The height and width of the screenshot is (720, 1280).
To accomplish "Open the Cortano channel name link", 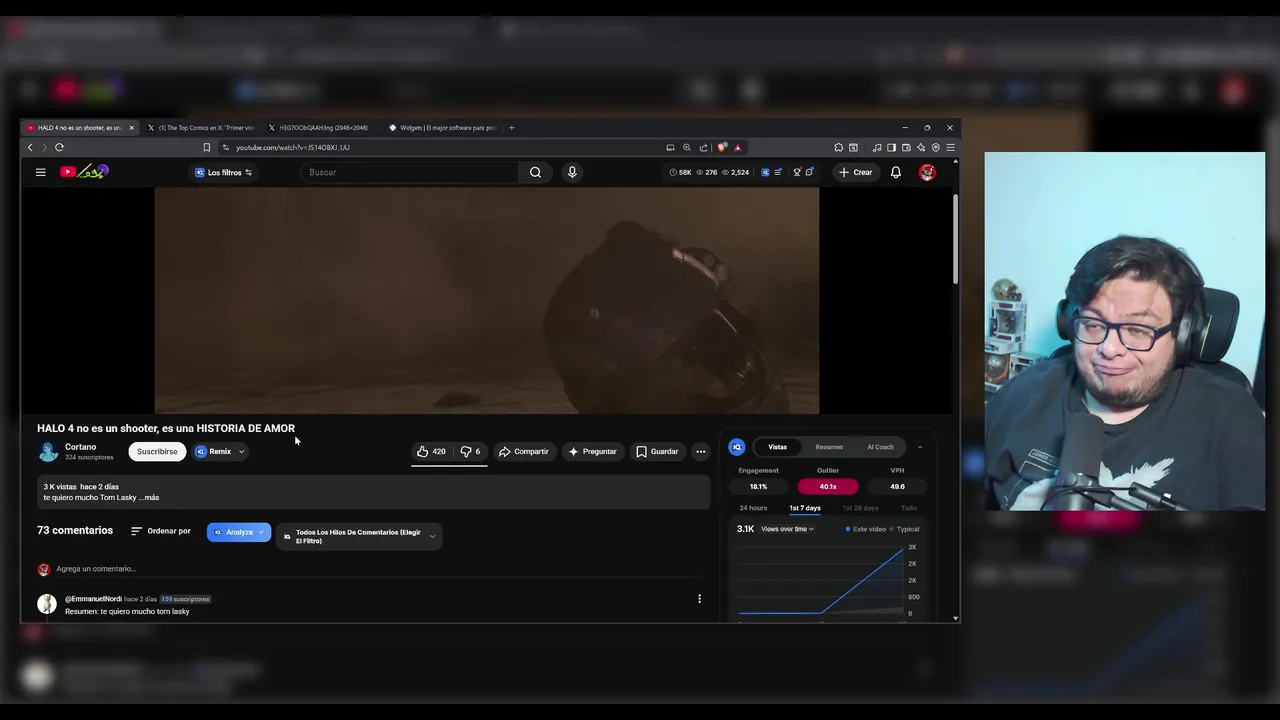I will (x=81, y=447).
